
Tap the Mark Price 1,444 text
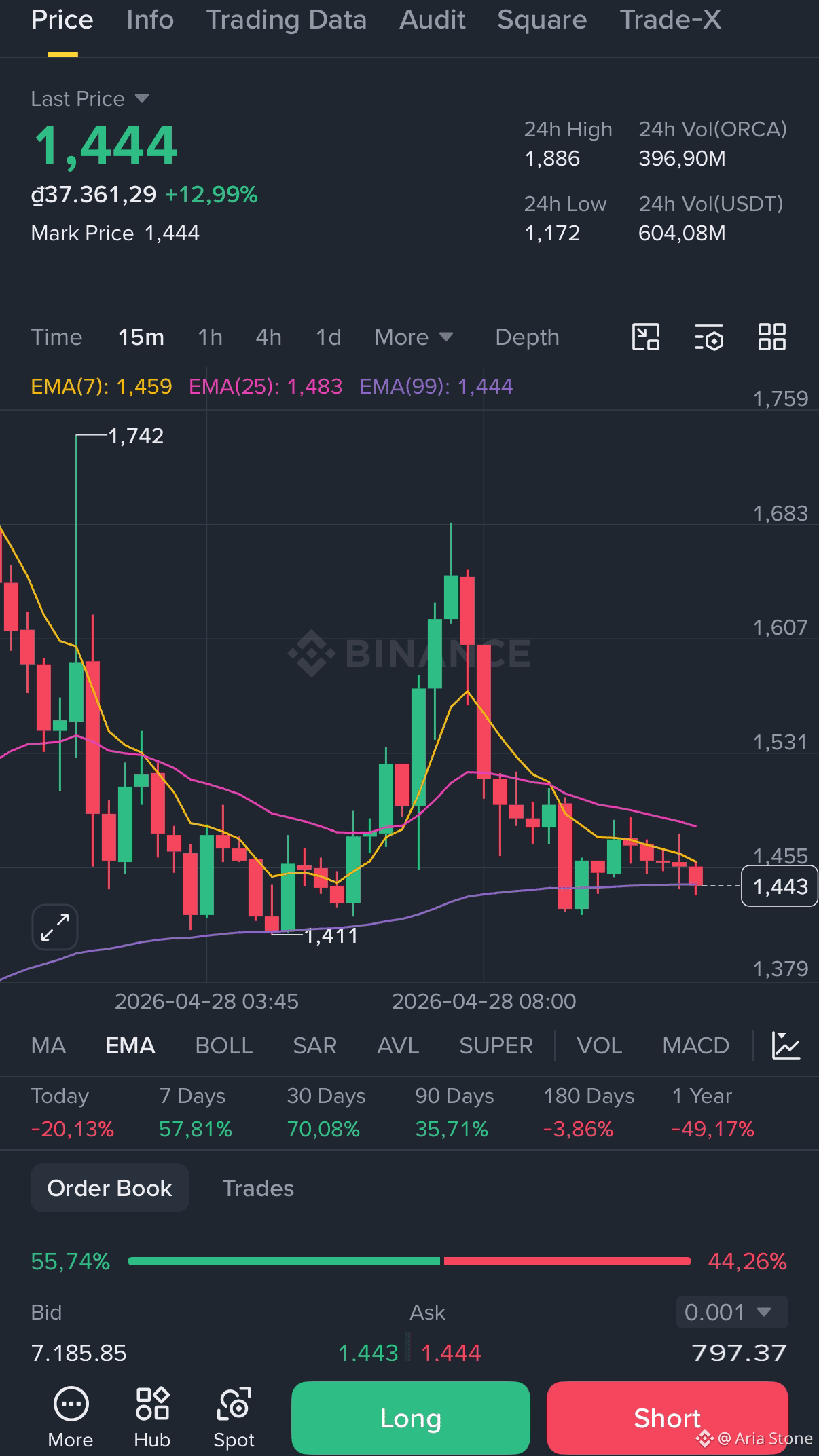tap(115, 234)
